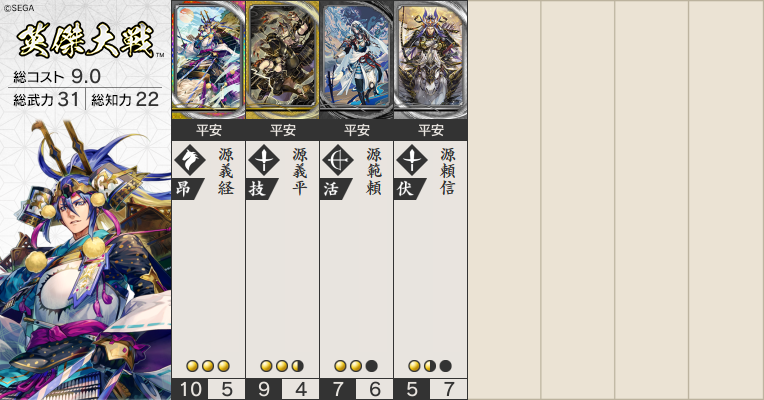This screenshot has height=400, width=764.
Task: Click the 平安 era label above 源範頼
Action: (357, 130)
